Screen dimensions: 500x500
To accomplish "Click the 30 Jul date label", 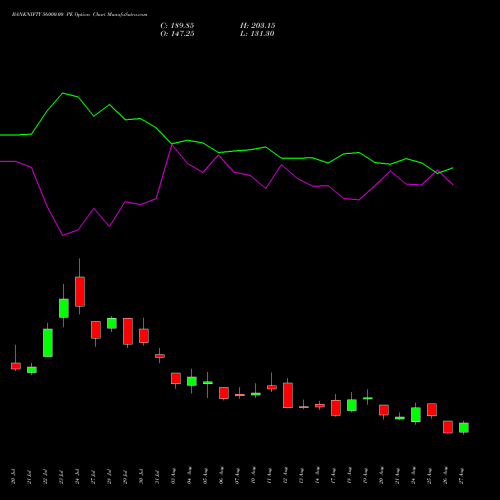I will pos(141,476).
